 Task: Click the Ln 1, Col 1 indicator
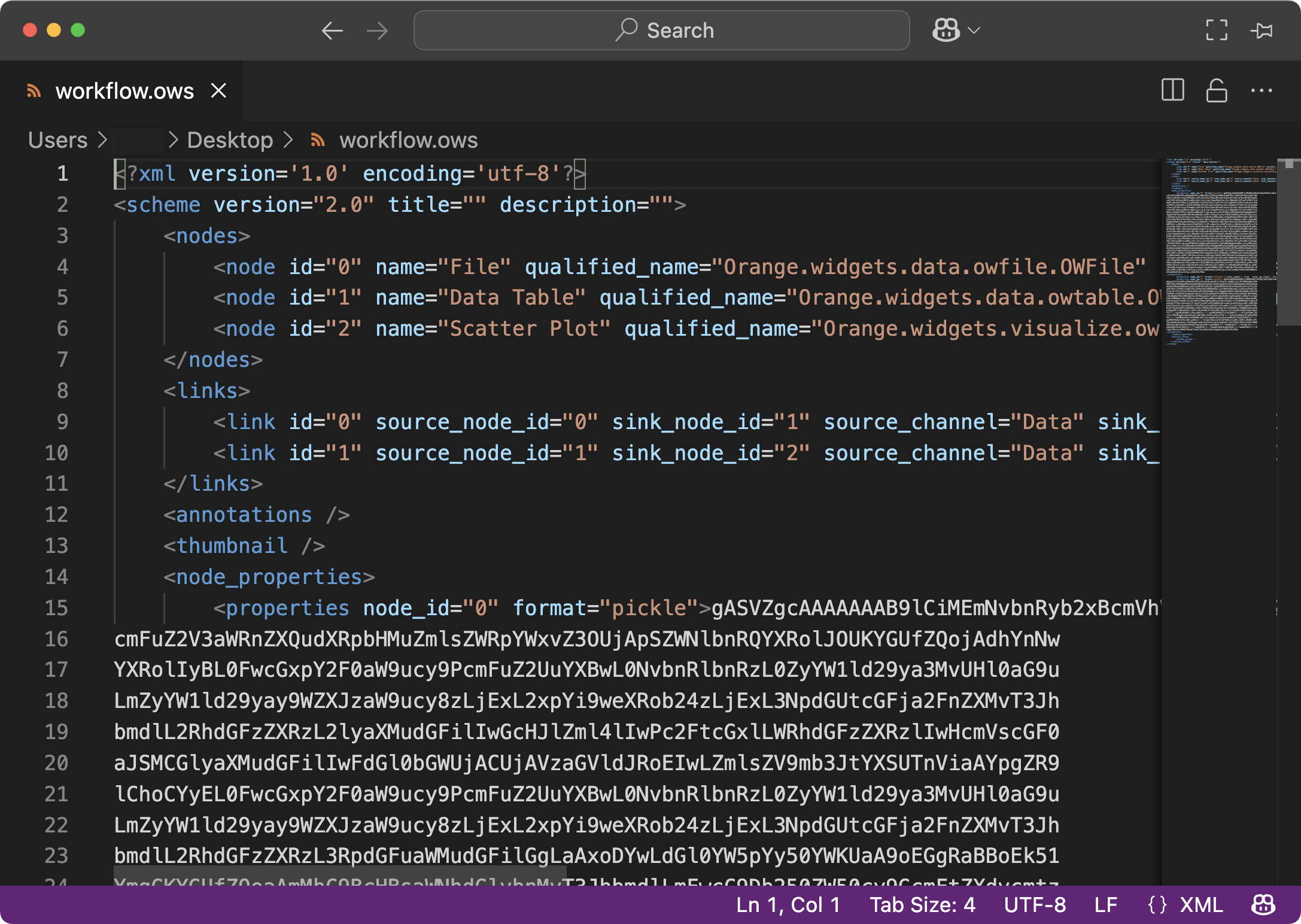788,905
